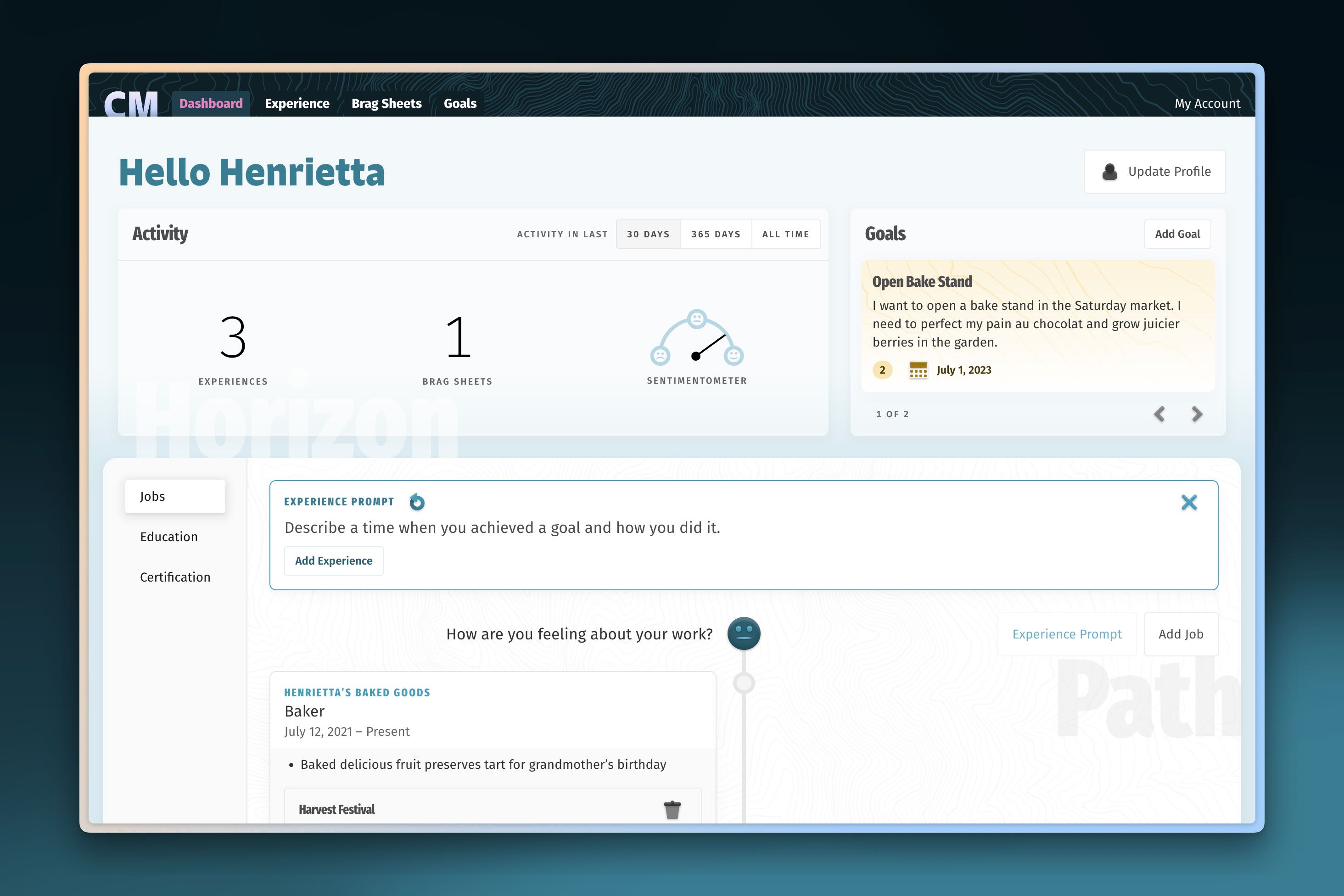Switch activity range to All Time
1344x896 pixels.
785,234
